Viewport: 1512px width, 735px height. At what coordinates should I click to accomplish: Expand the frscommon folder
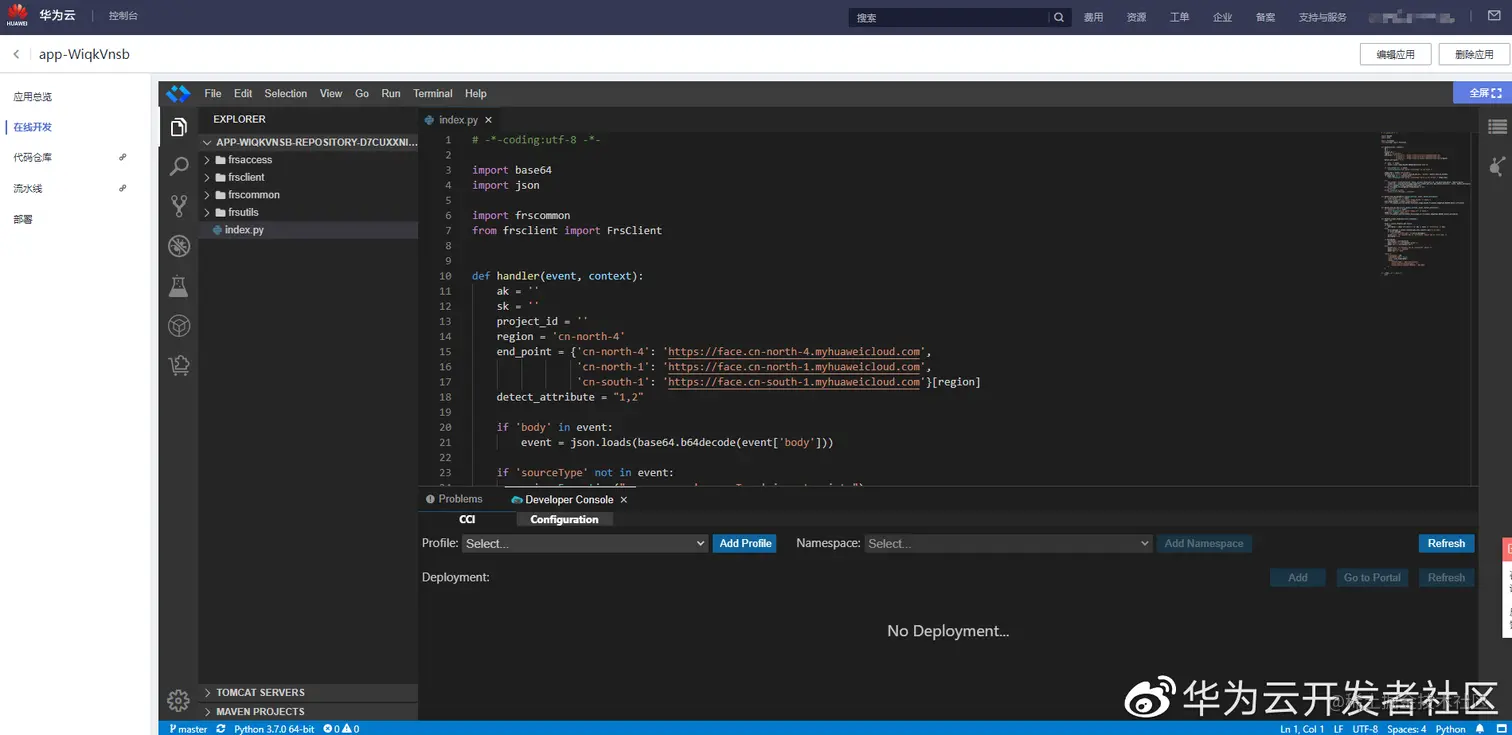[x=207, y=195]
